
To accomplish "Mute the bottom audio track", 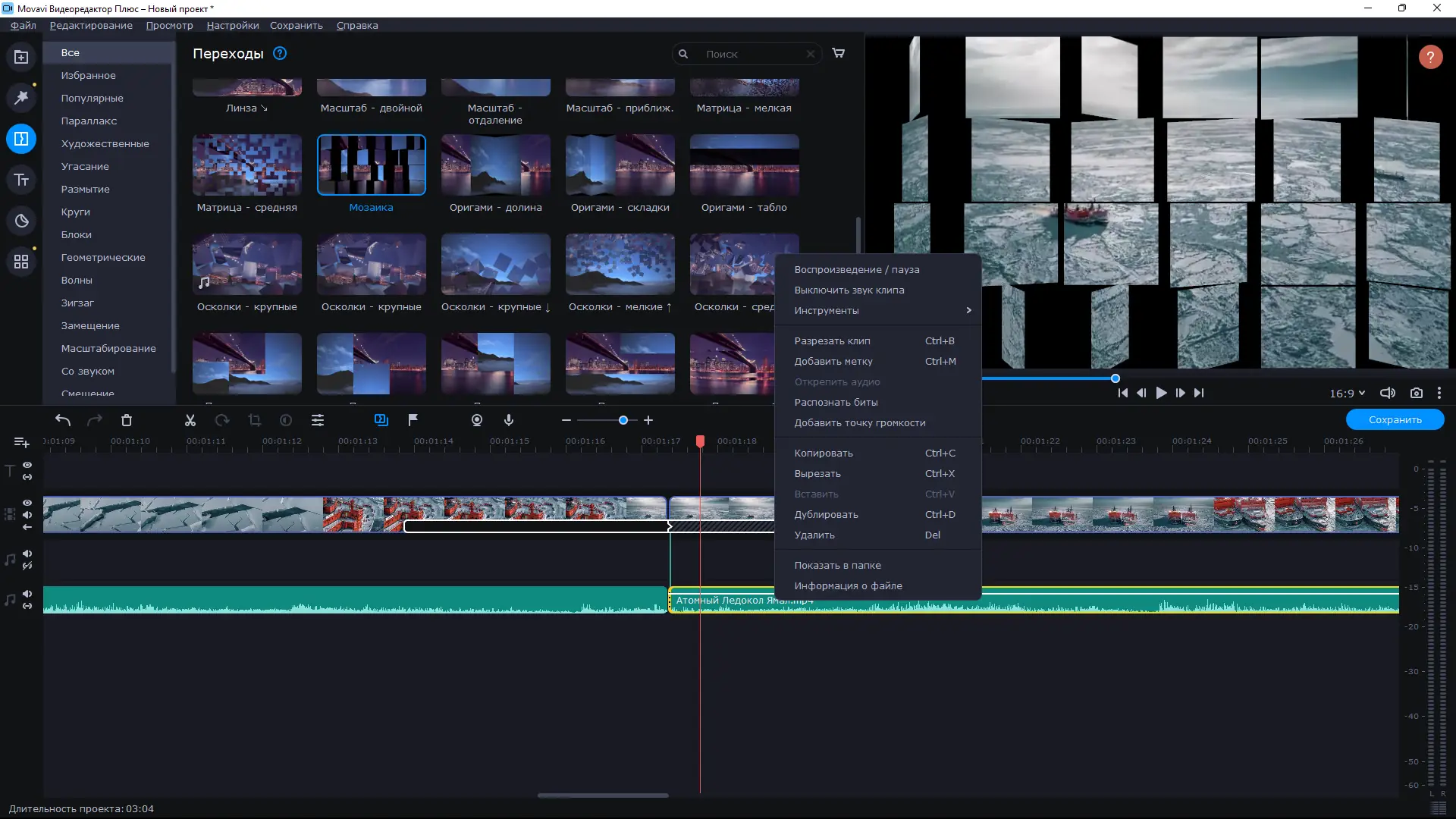I will [x=27, y=594].
